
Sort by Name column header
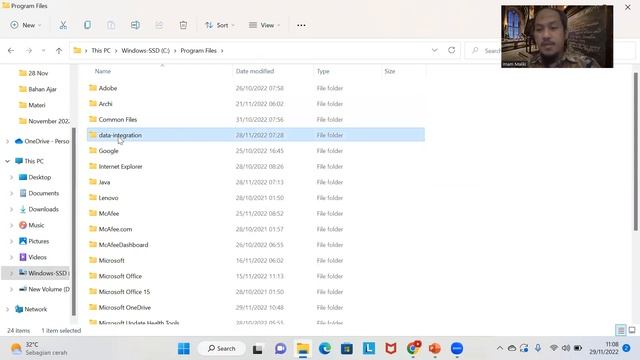coord(102,71)
